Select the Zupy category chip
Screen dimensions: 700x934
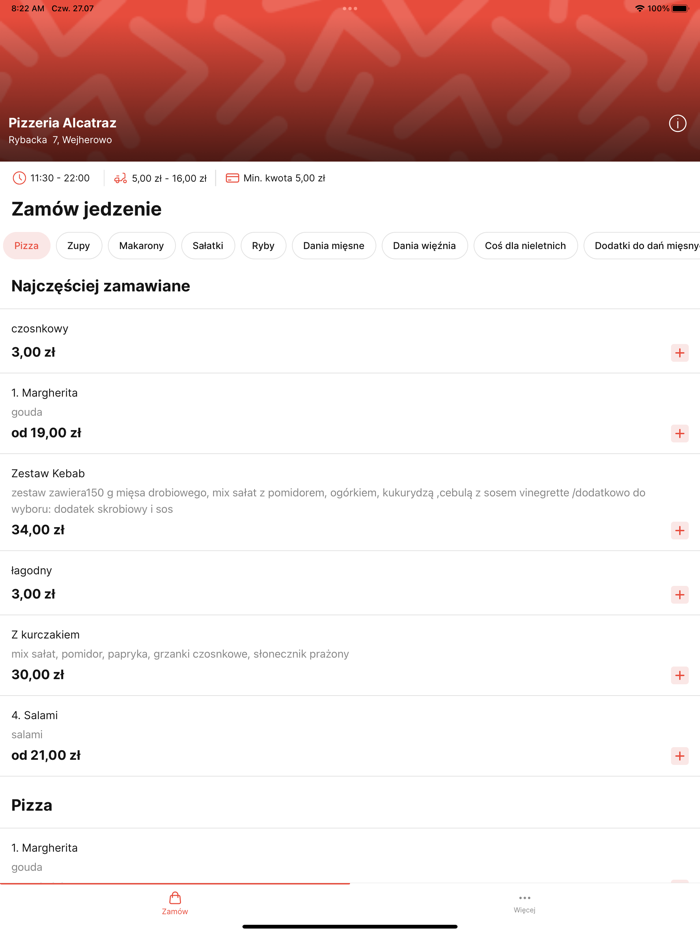click(79, 245)
